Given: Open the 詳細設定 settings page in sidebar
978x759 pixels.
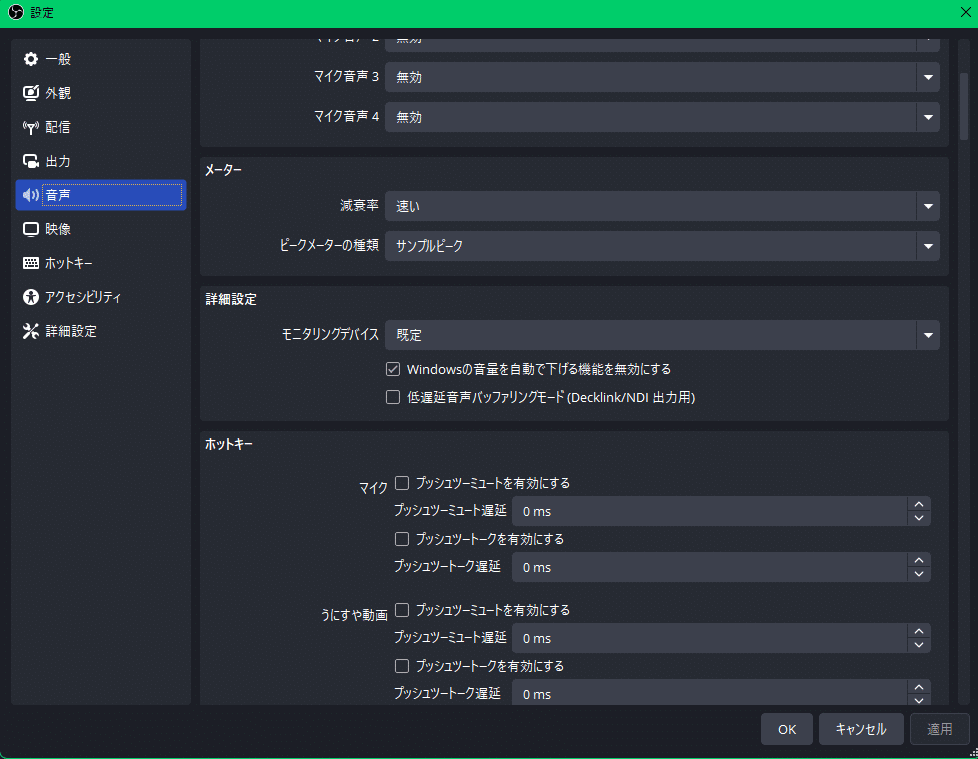Looking at the screenshot, I should (101, 331).
